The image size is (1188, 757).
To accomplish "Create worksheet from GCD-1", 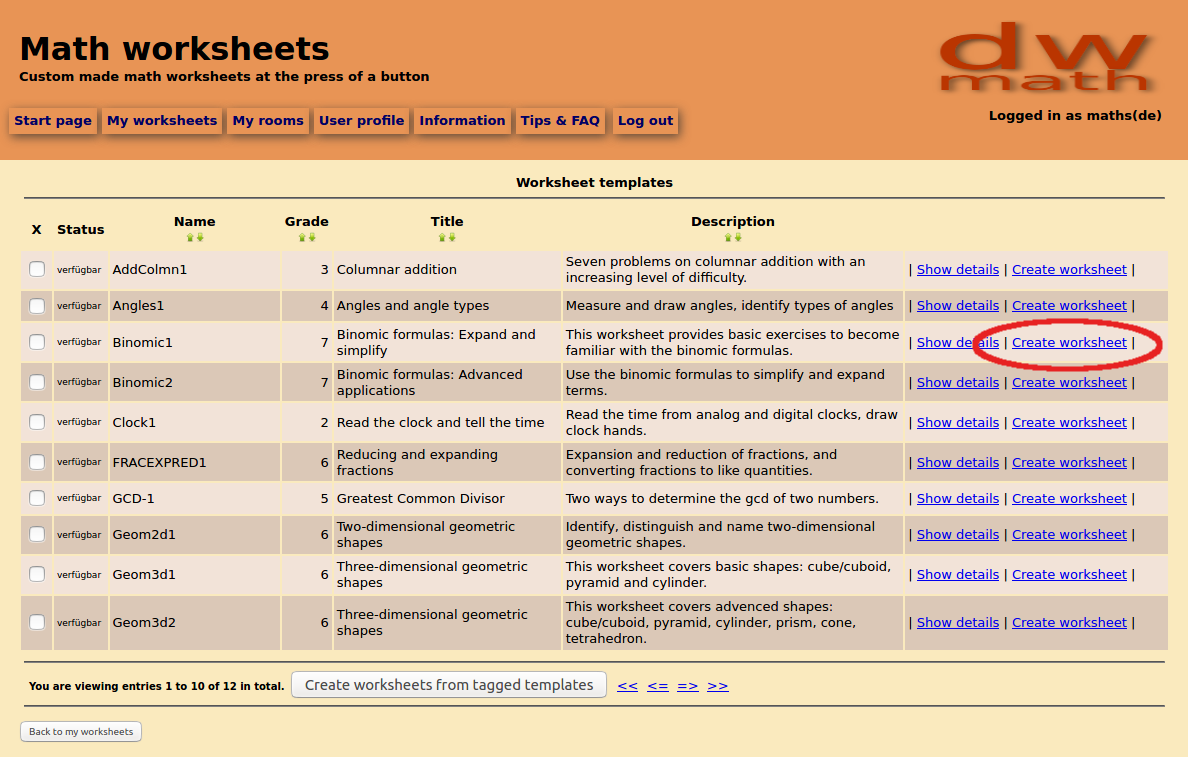I will 1069,499.
